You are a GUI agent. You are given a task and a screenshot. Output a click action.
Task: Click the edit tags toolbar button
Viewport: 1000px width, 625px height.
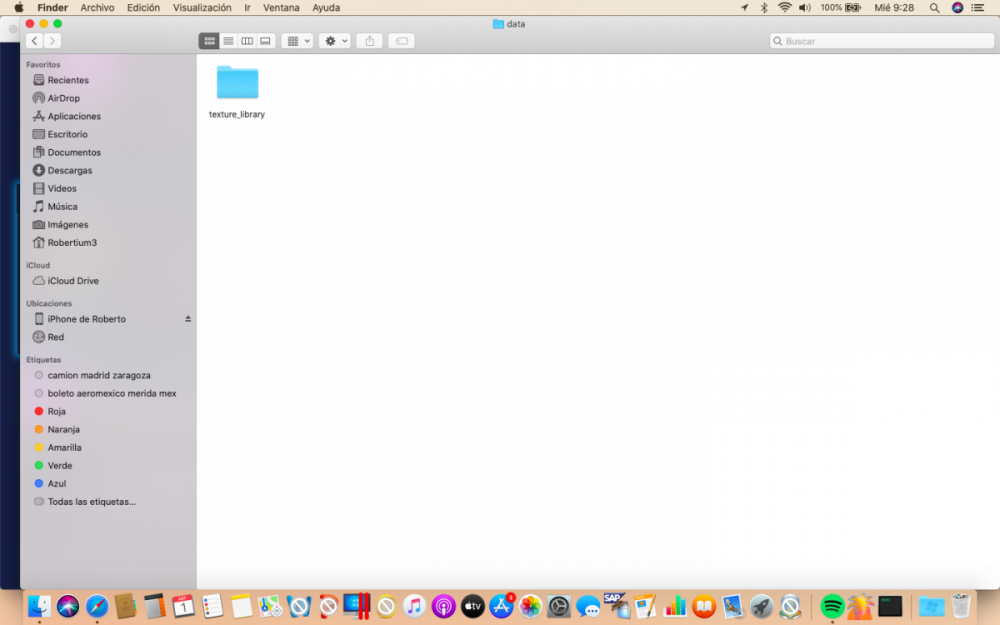pyautogui.click(x=401, y=41)
